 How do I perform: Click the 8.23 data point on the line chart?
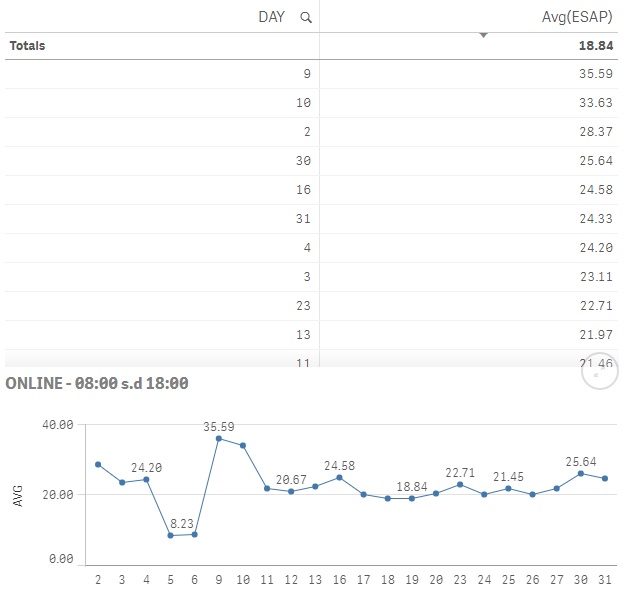pyautogui.click(x=170, y=535)
